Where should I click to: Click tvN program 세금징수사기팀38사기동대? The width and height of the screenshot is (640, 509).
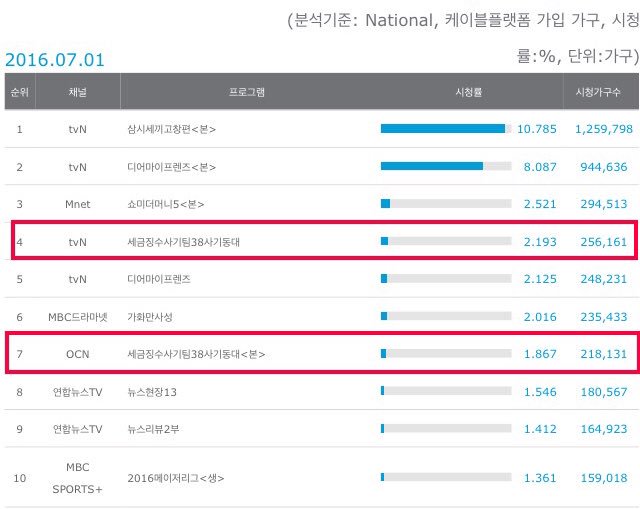(183, 242)
